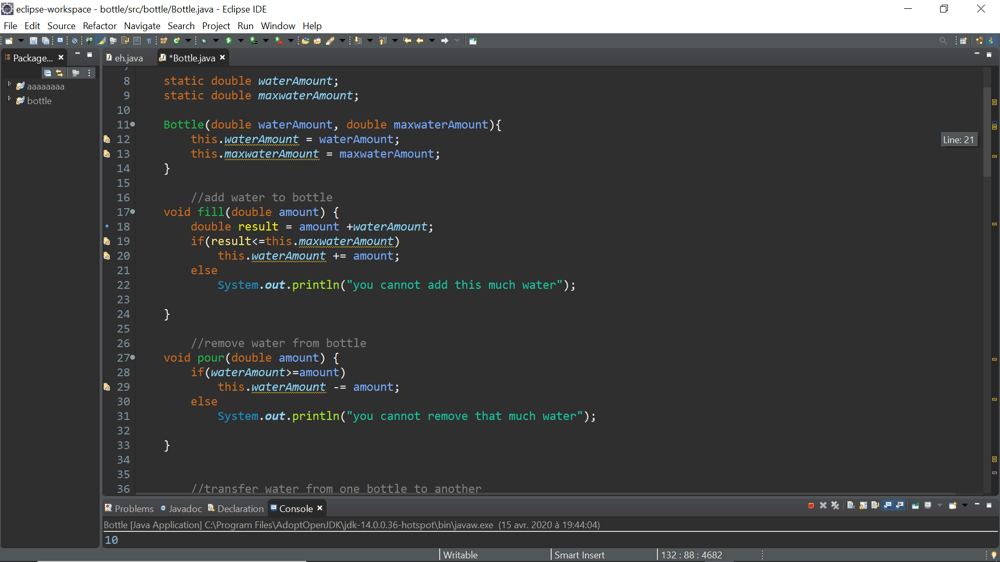
Task: Open the Debug dropdown arrow
Action: coord(216,41)
